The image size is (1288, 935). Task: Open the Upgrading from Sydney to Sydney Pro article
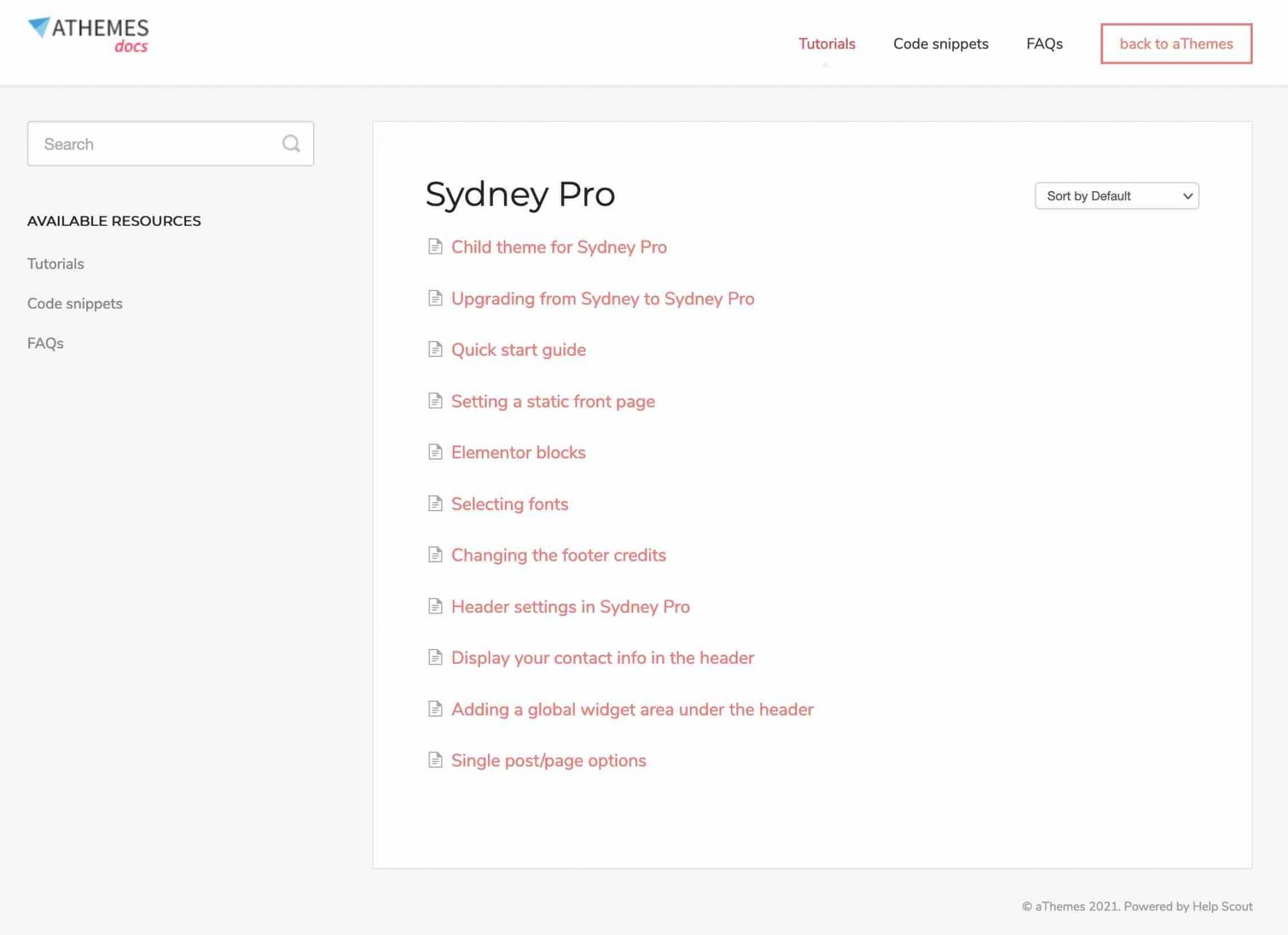pyautogui.click(x=602, y=299)
